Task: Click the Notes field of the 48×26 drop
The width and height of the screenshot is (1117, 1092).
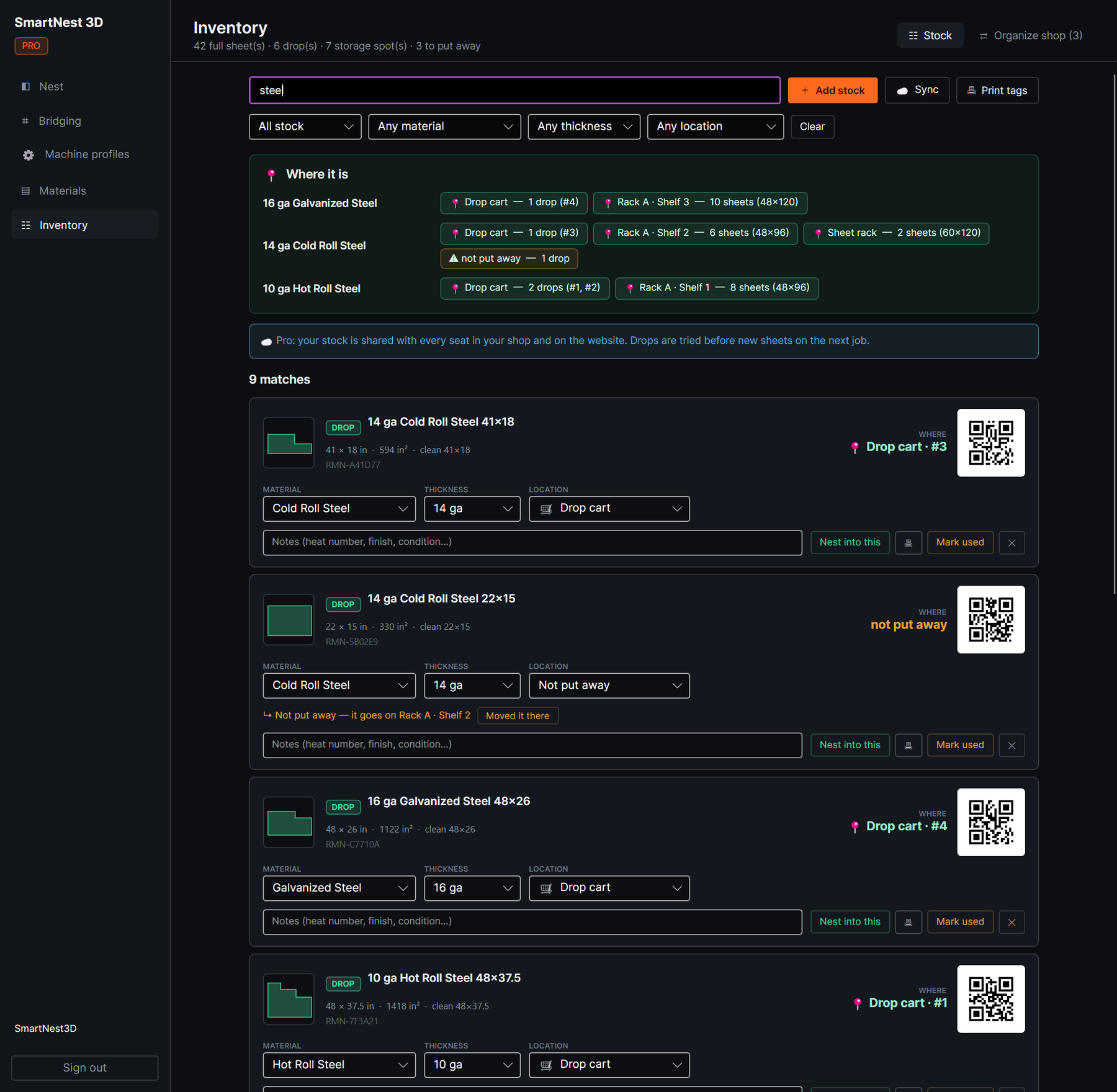Action: 532,922
